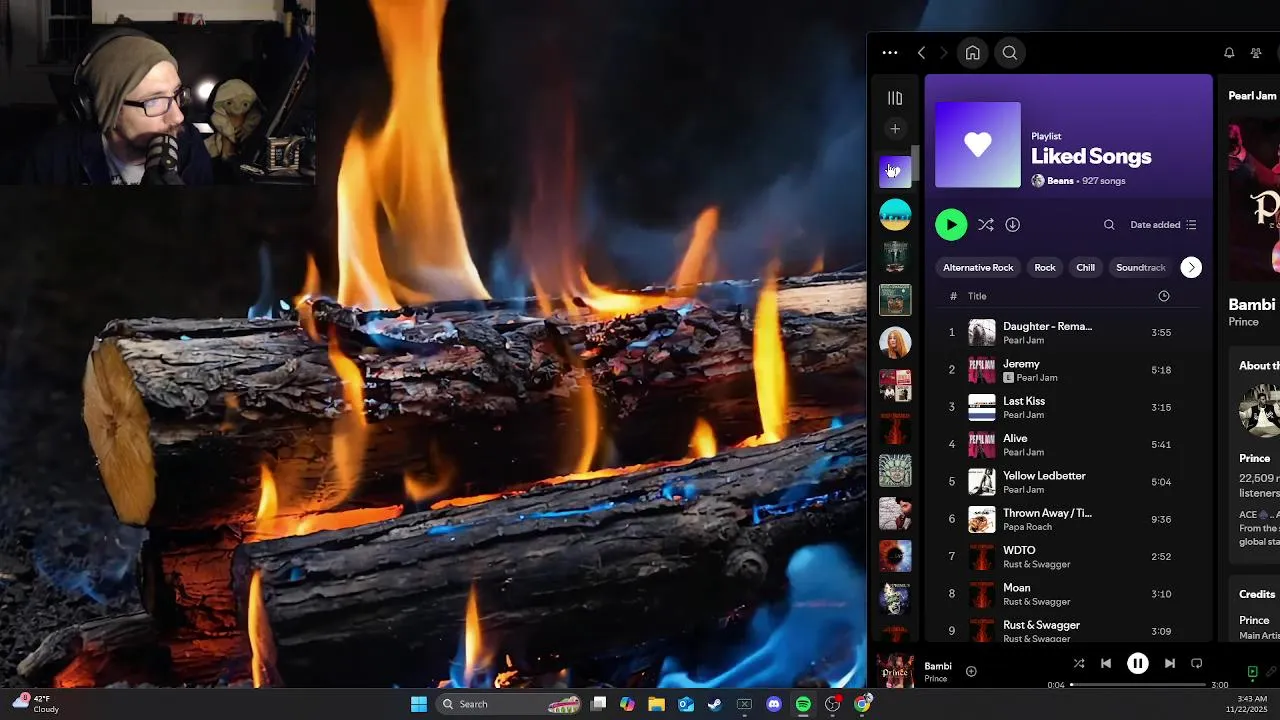This screenshot has height=720, width=1280.
Task: Open Outlook from the taskbar
Action: [x=686, y=704]
